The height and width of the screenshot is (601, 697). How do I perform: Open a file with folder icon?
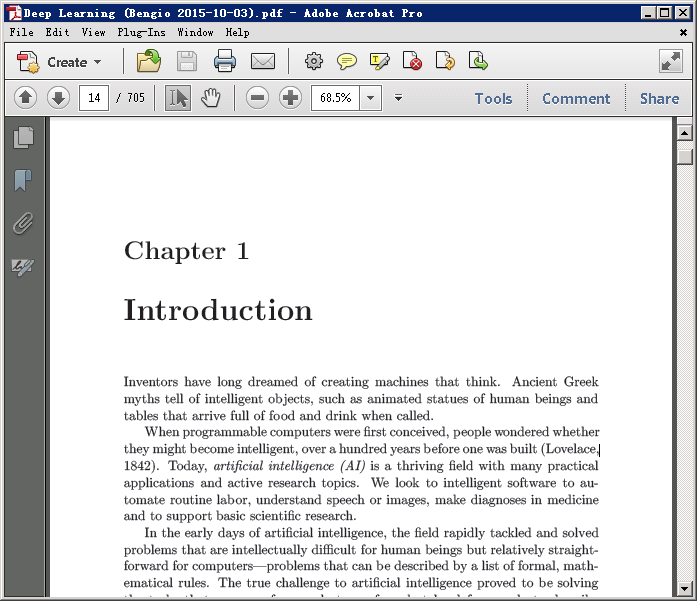tap(148, 61)
